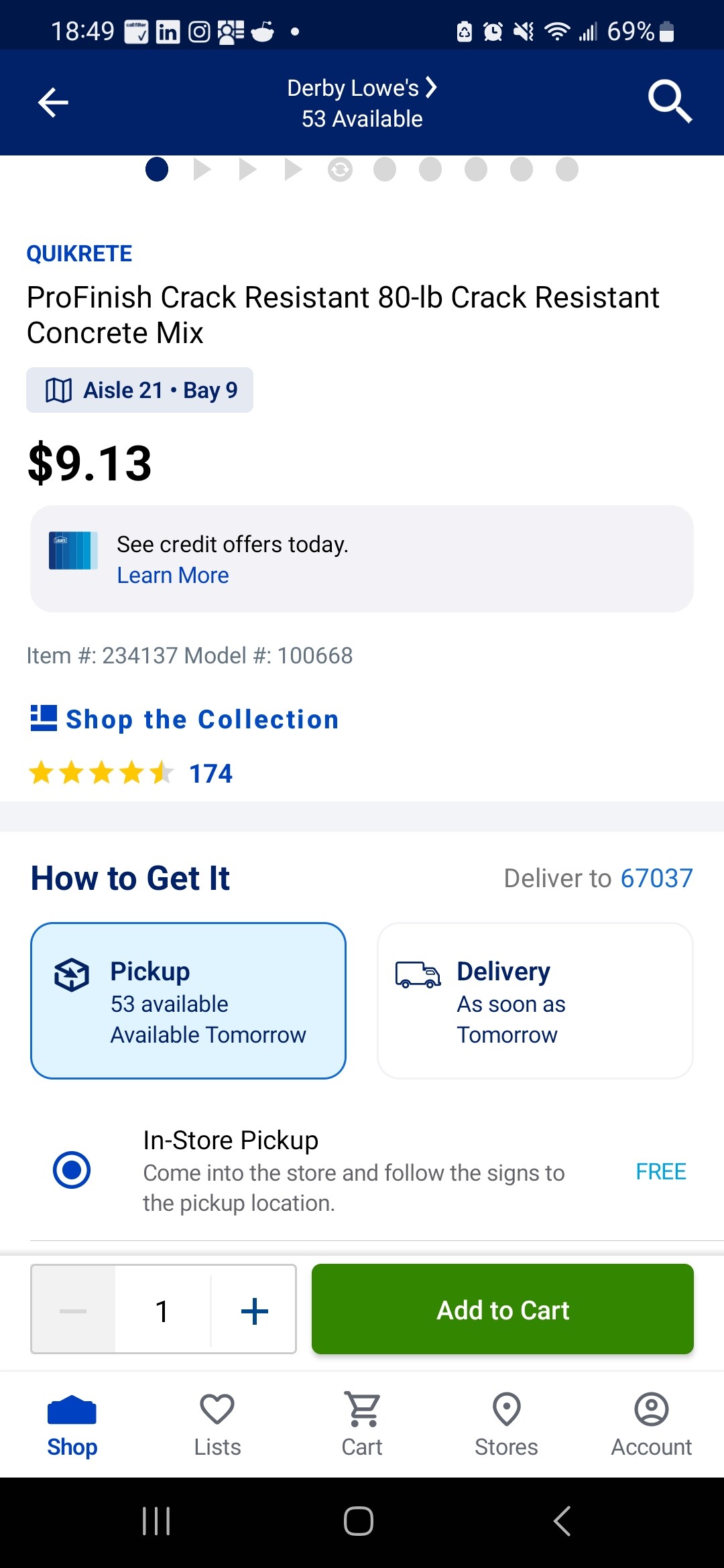Viewport: 724px width, 1568px height.
Task: Tap the back arrow in header
Action: point(54,103)
